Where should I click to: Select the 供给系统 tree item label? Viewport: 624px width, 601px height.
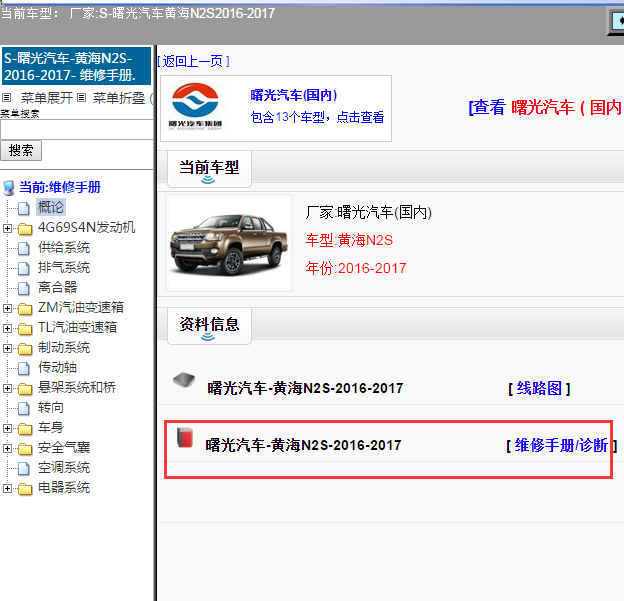(x=64, y=248)
